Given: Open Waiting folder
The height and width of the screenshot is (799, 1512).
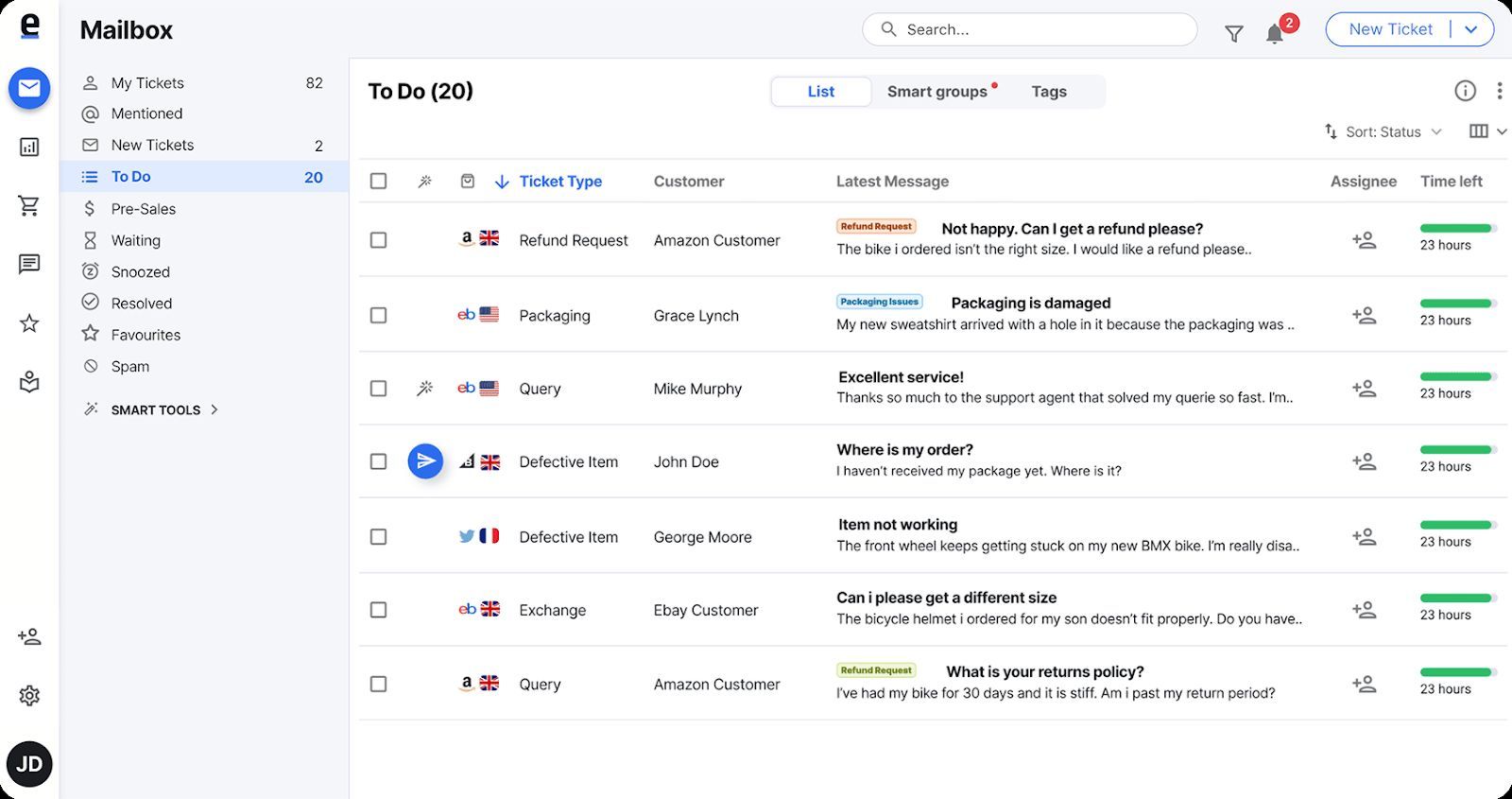Looking at the screenshot, I should pyautogui.click(x=203, y=240).
